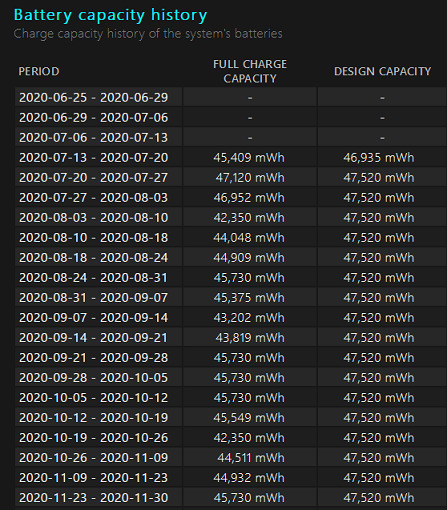Click the PERIOD column header
Screen dimensions: 447x510
(39, 71)
